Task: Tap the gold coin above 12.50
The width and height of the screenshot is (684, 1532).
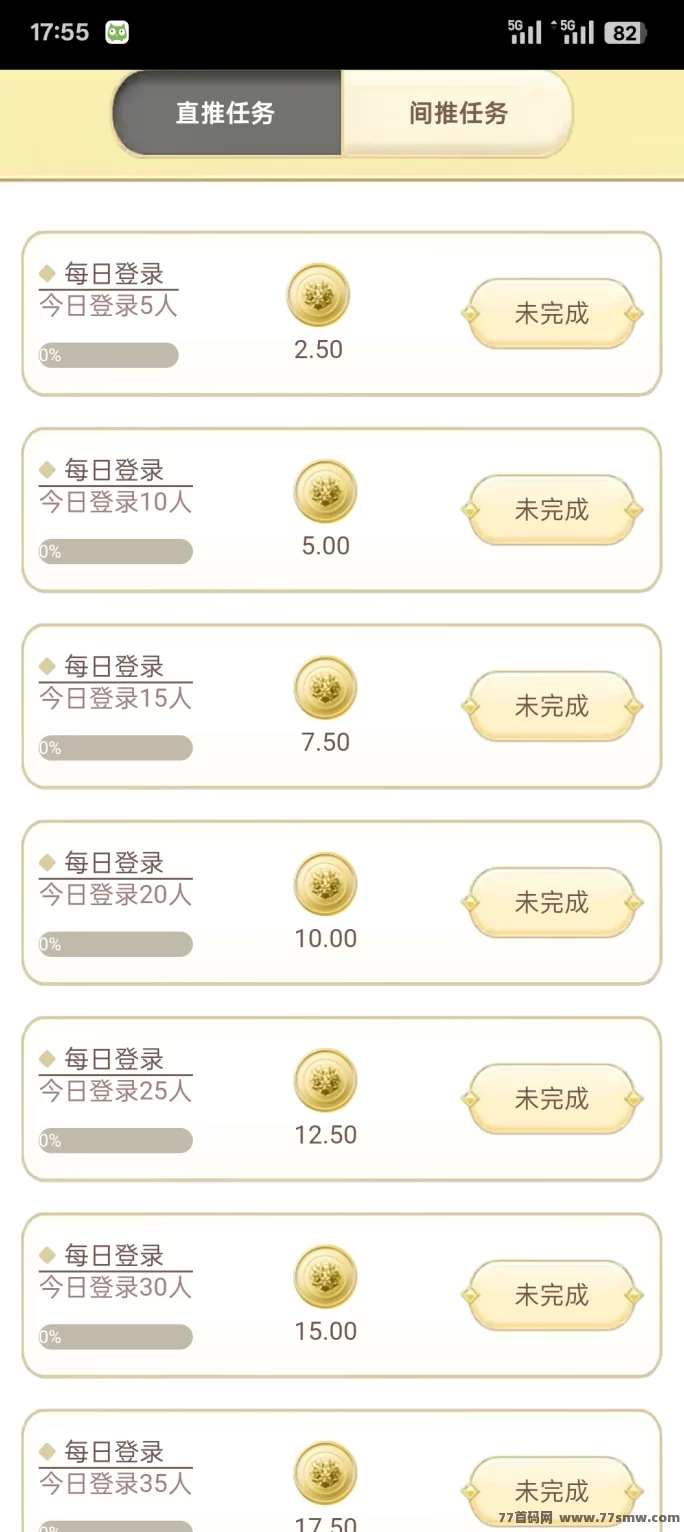Action: coord(325,1080)
